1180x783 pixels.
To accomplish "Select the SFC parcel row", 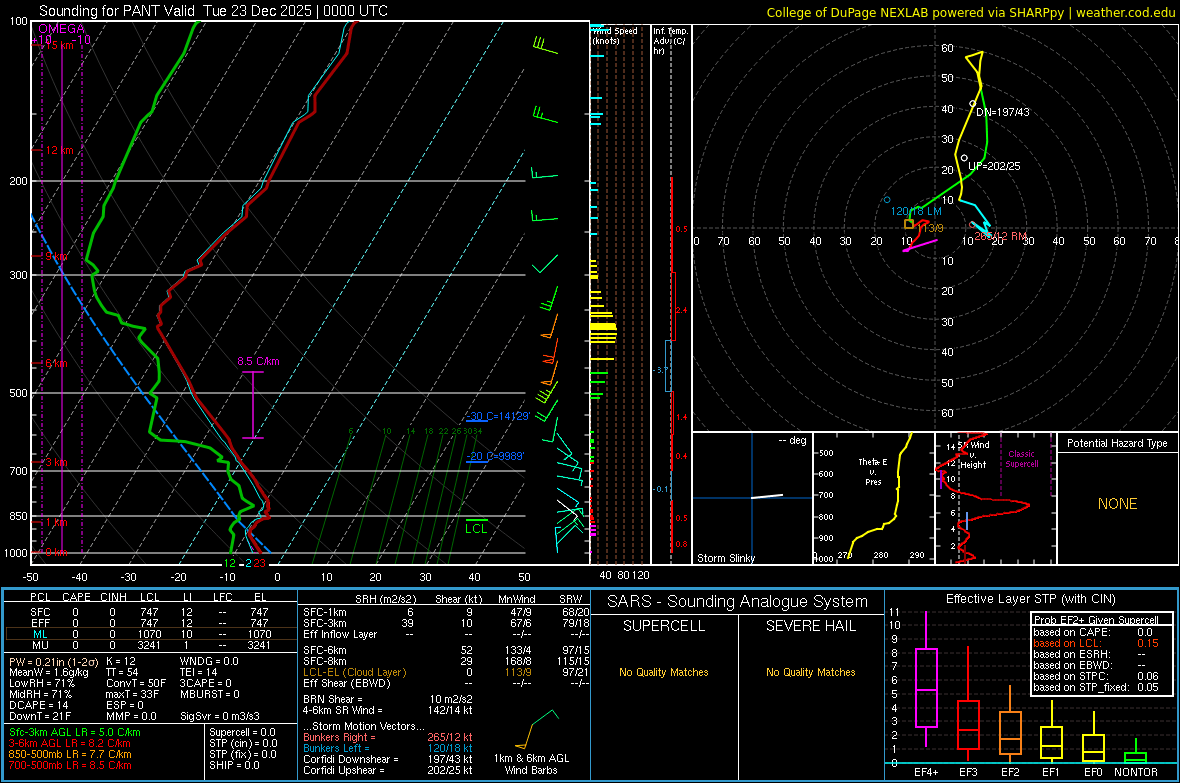I will click(x=151, y=612).
